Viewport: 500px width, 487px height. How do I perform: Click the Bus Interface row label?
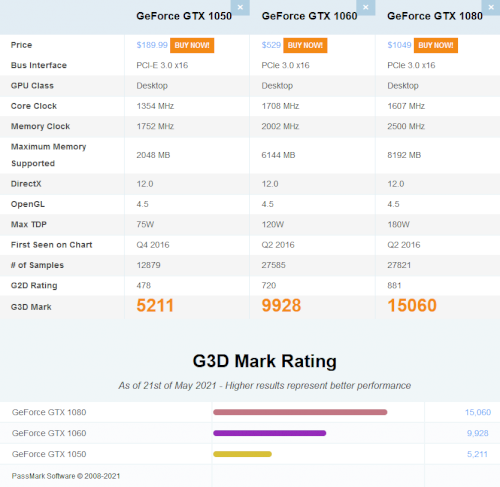tap(39, 65)
